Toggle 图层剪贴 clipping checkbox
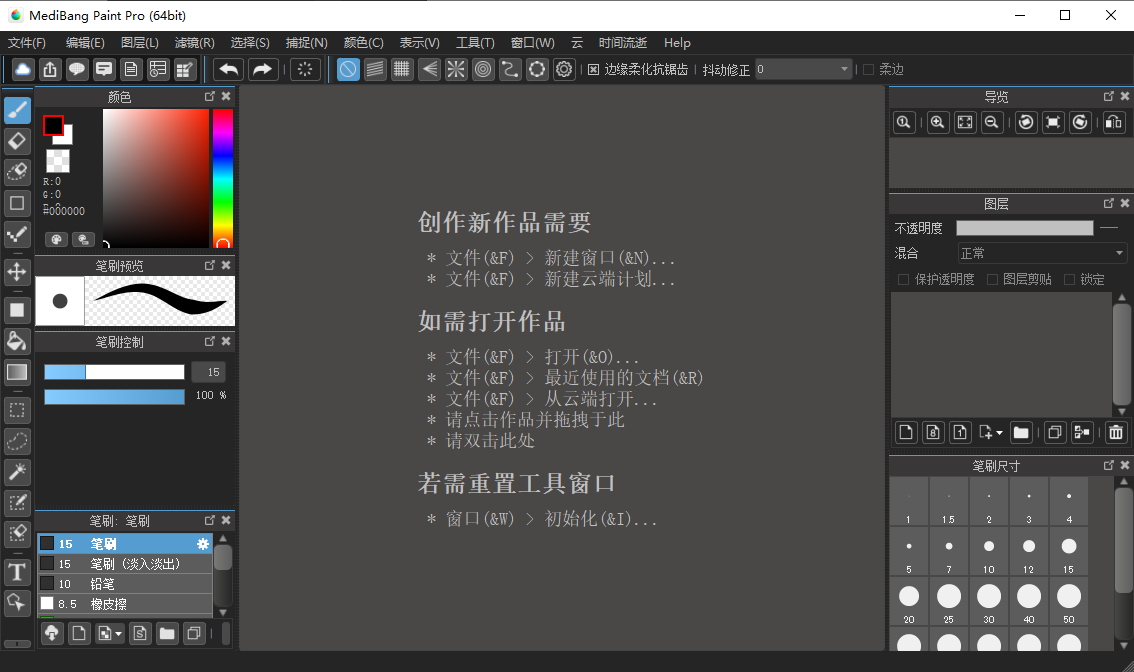The image size is (1134, 672). [x=992, y=279]
